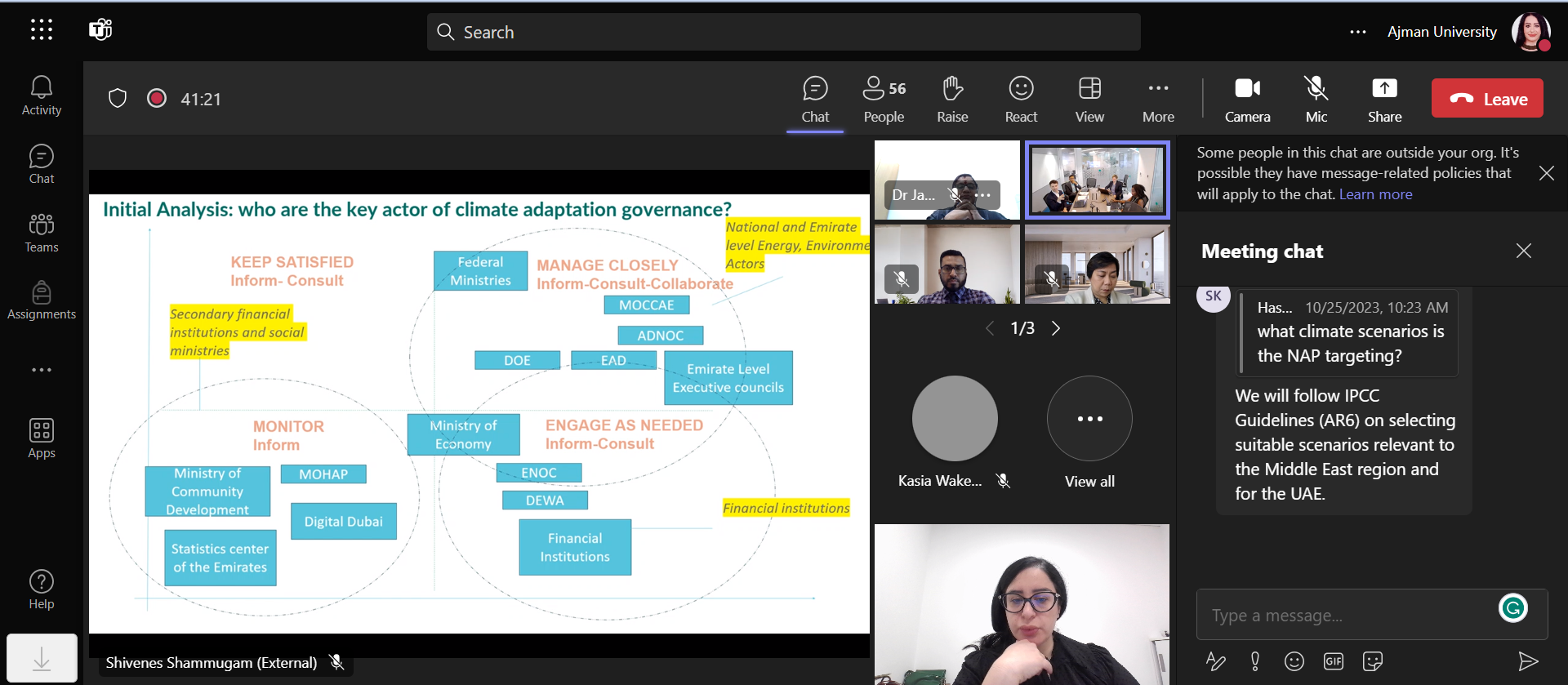Toggle the Chat panel
This screenshot has height=685, width=1568.
click(x=815, y=99)
